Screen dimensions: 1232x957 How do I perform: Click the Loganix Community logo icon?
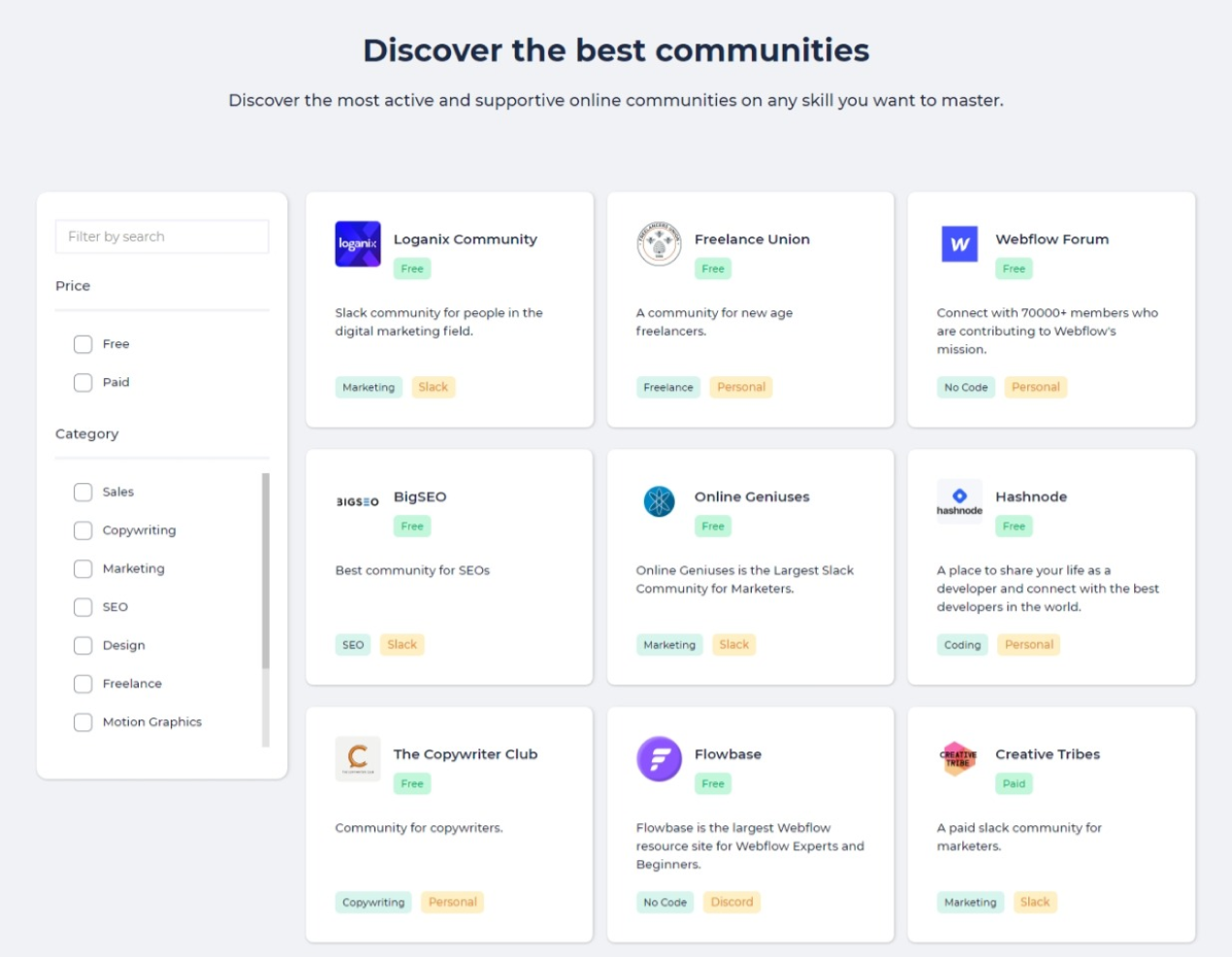click(358, 243)
